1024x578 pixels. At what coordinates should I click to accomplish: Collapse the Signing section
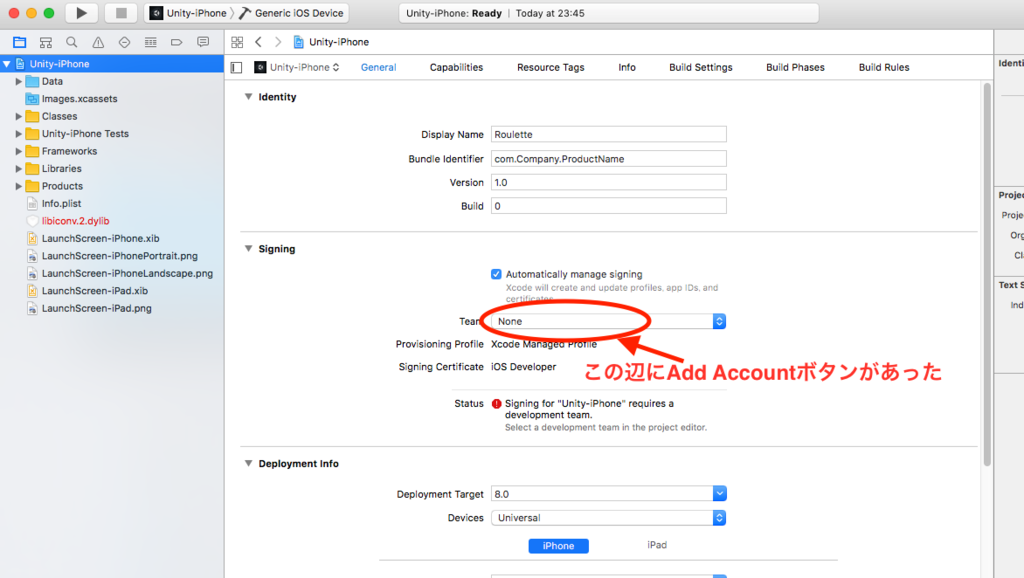pos(248,249)
